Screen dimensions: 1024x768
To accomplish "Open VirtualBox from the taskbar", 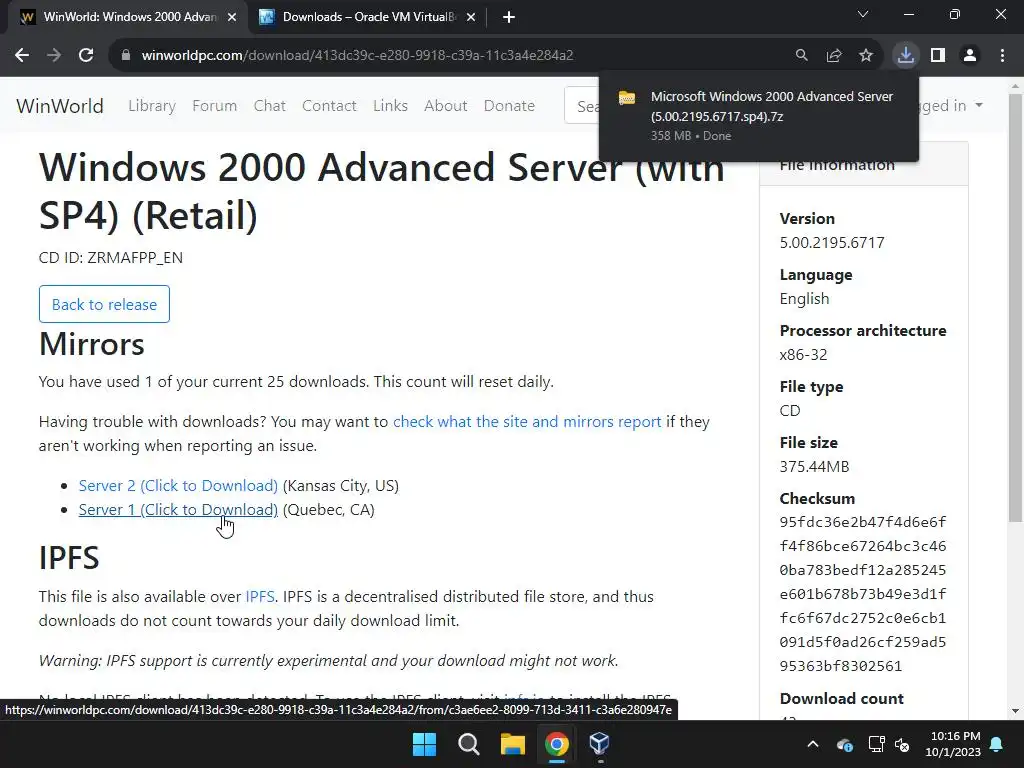I will (x=600, y=744).
